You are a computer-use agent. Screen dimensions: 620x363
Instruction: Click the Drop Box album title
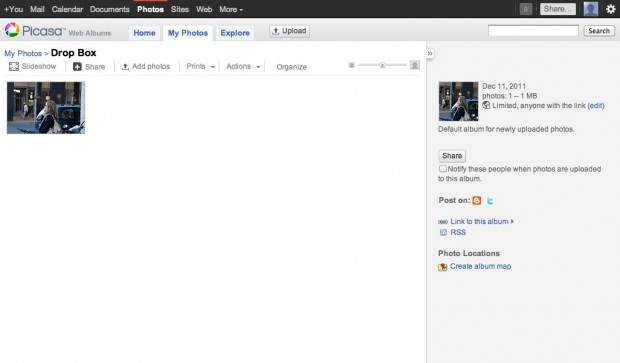[74, 53]
